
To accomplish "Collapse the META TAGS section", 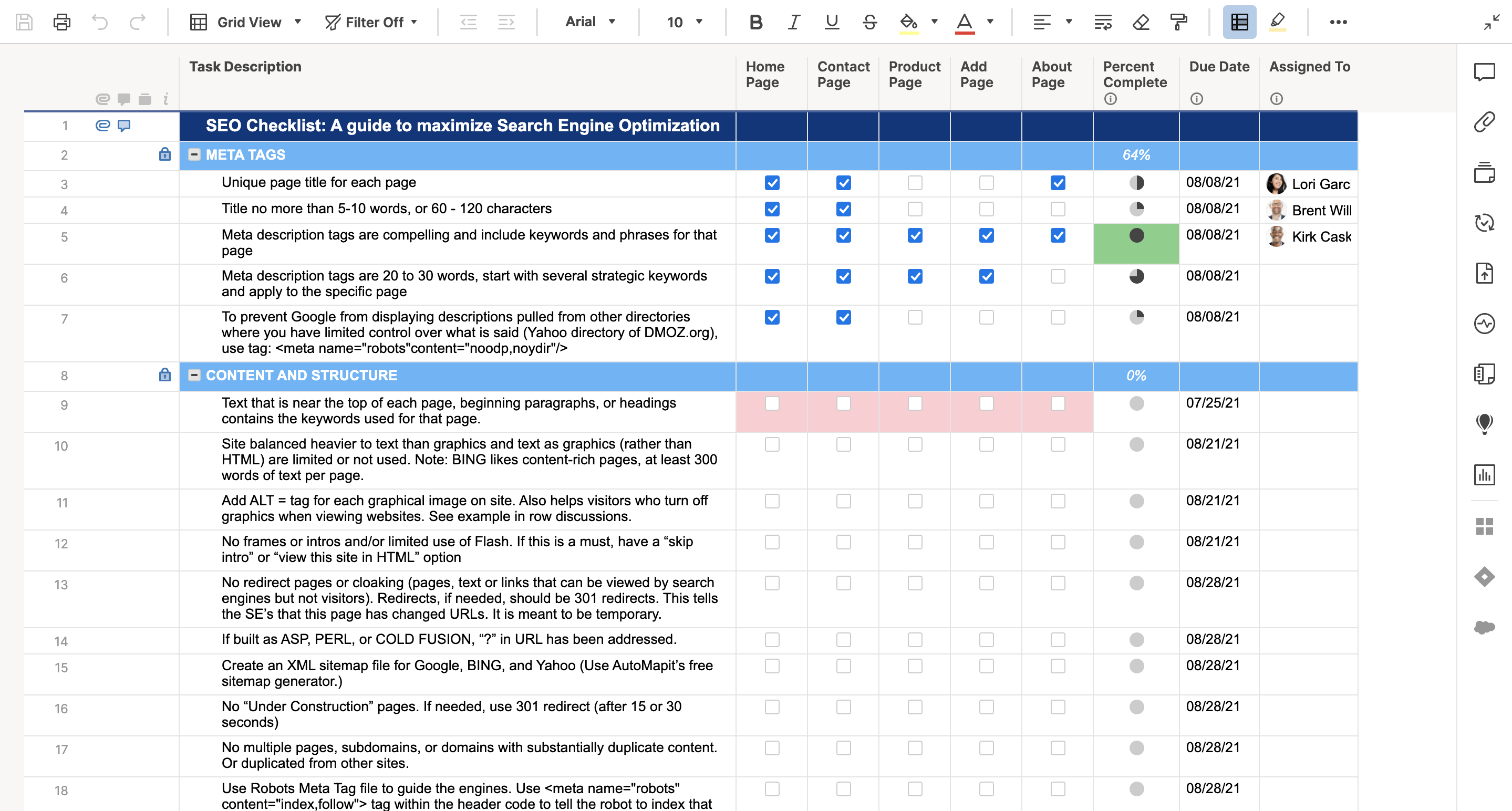I will [194, 155].
